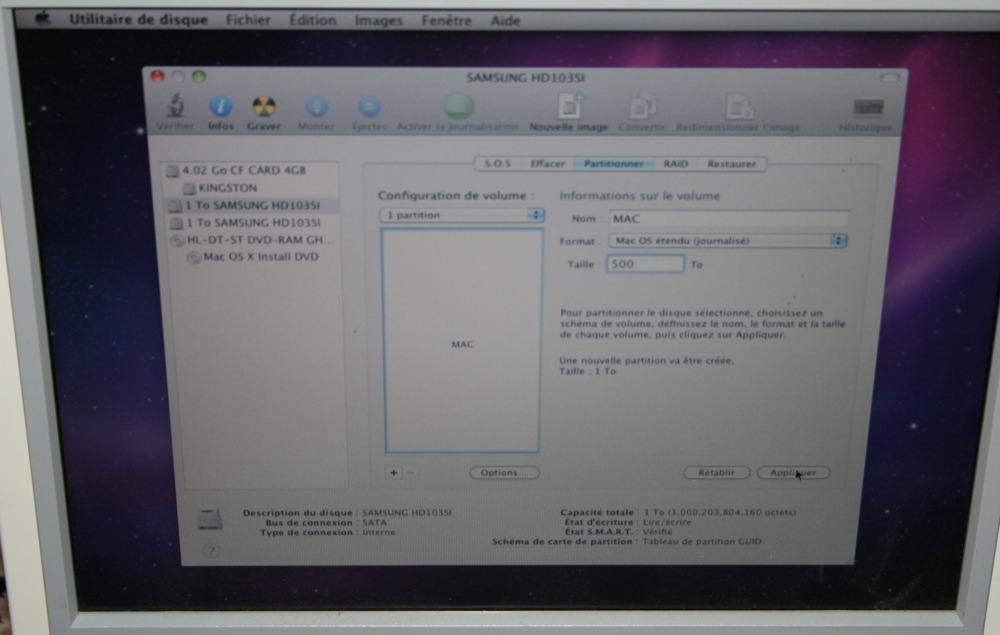Open the Fenêtre menu
1000x635 pixels.
point(446,21)
